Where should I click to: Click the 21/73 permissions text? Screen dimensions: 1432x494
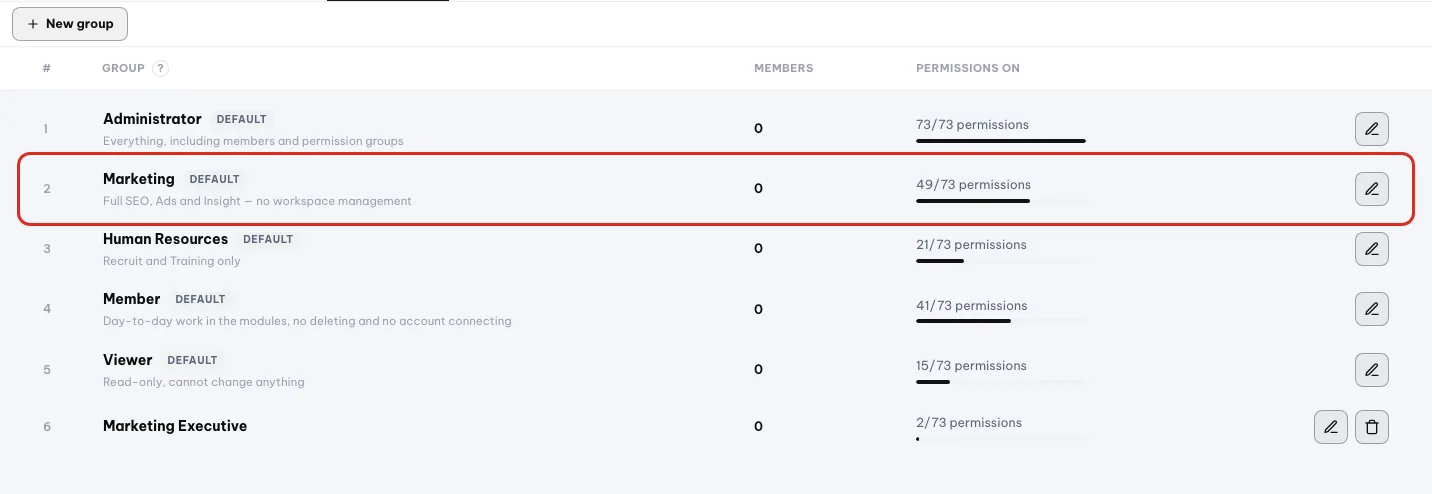point(971,245)
